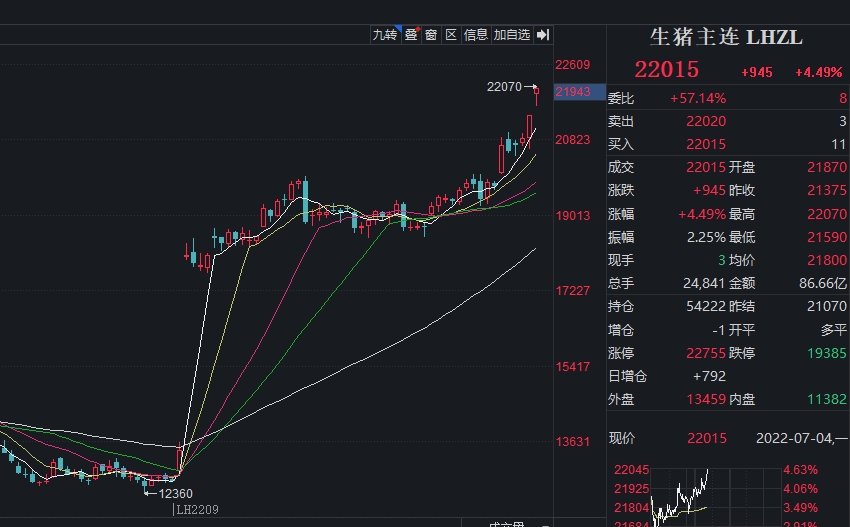
Task: Click the 买入 bid price 22015
Action: (x=705, y=144)
